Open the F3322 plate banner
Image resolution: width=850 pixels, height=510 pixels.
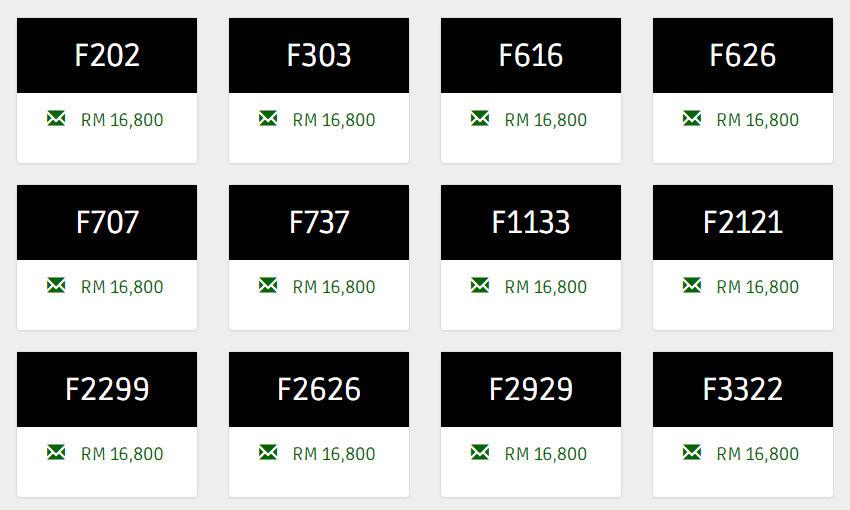click(743, 389)
